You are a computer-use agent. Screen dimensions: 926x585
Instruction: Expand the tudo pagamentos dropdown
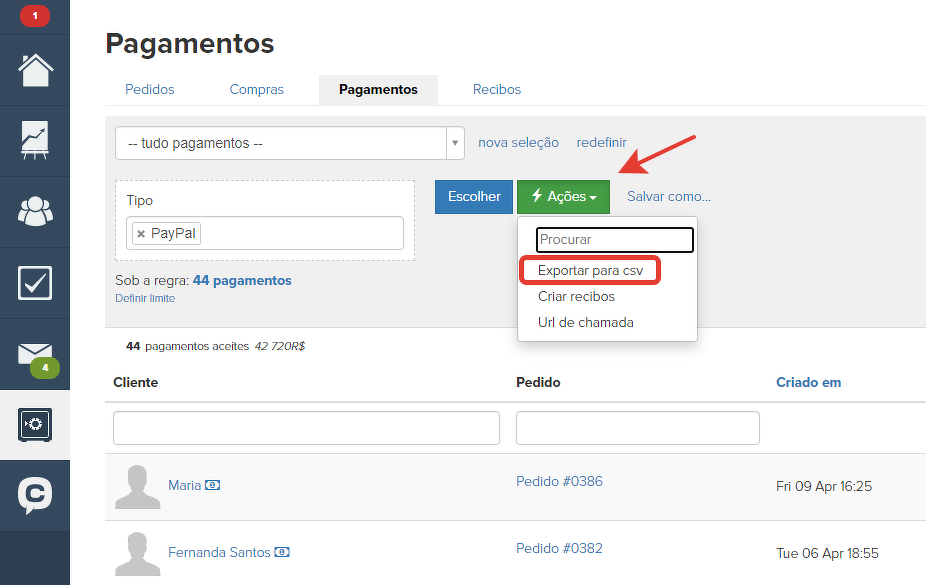click(456, 143)
